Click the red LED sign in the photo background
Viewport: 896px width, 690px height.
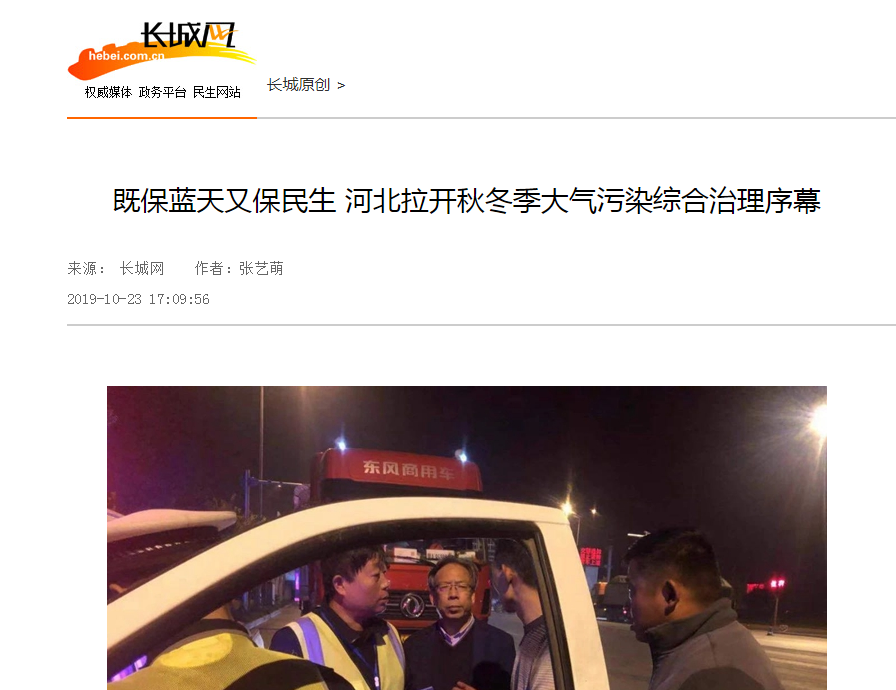(591, 556)
